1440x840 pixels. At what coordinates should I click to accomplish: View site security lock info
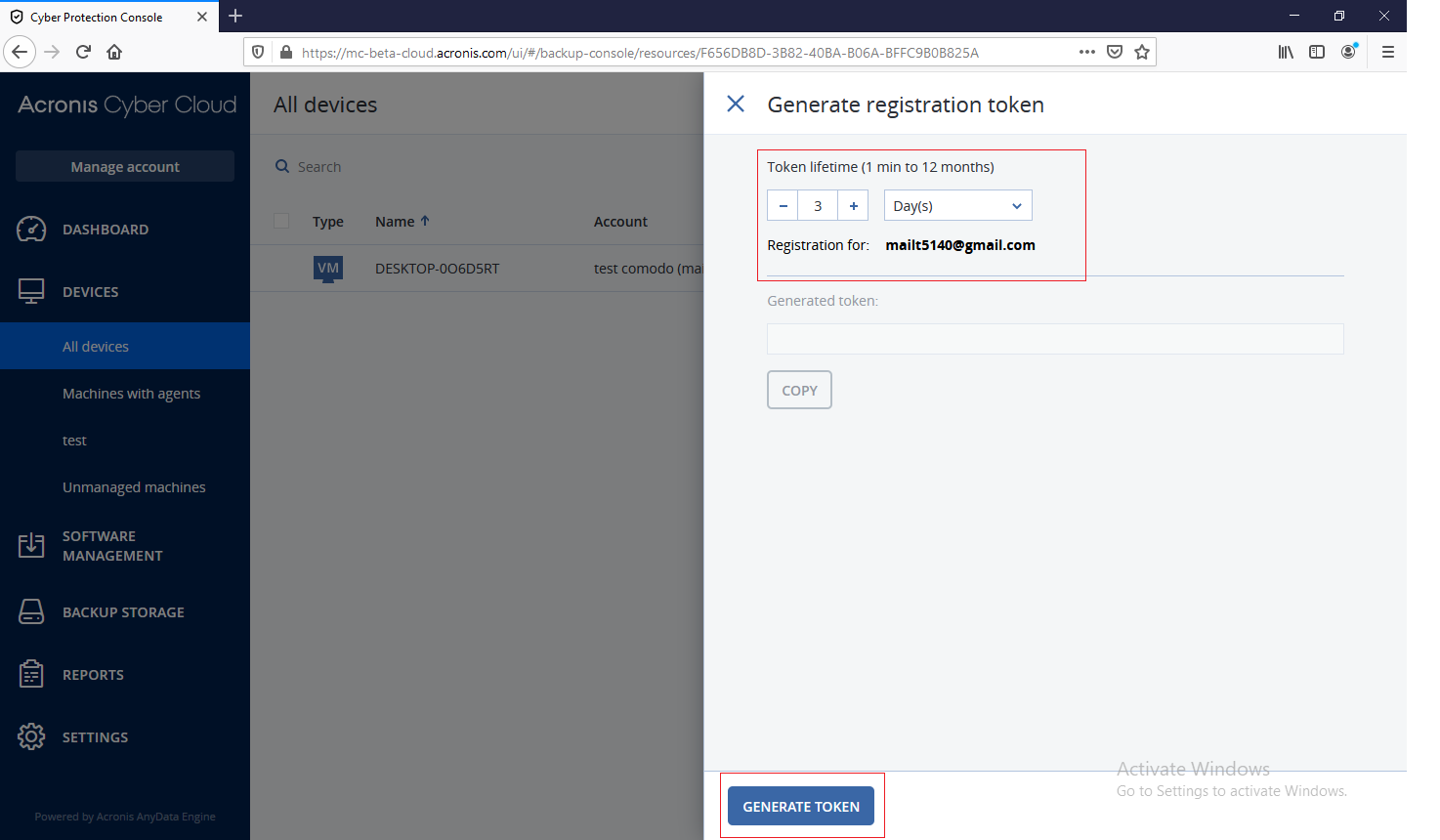(286, 52)
